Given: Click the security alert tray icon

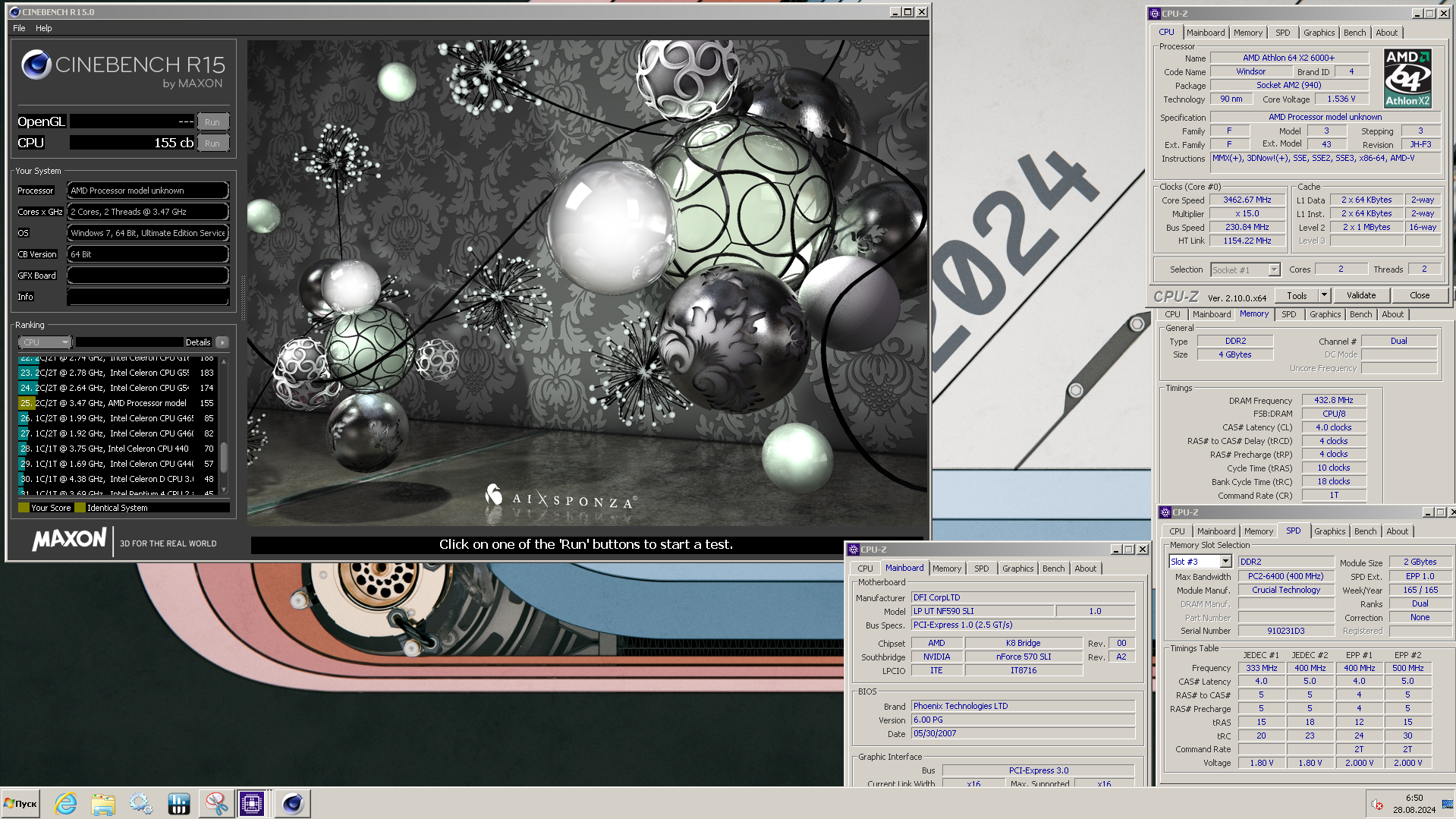Looking at the screenshot, I should tap(1377, 805).
